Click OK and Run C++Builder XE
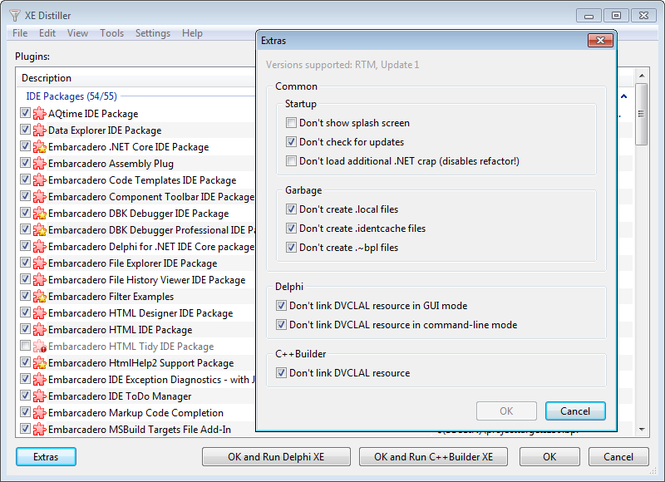This screenshot has height=482, width=665. click(x=433, y=457)
